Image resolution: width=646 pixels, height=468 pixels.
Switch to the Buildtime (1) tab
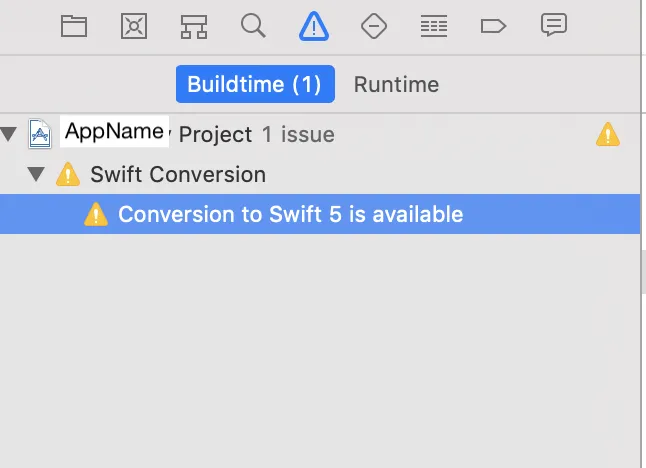[x=255, y=84]
